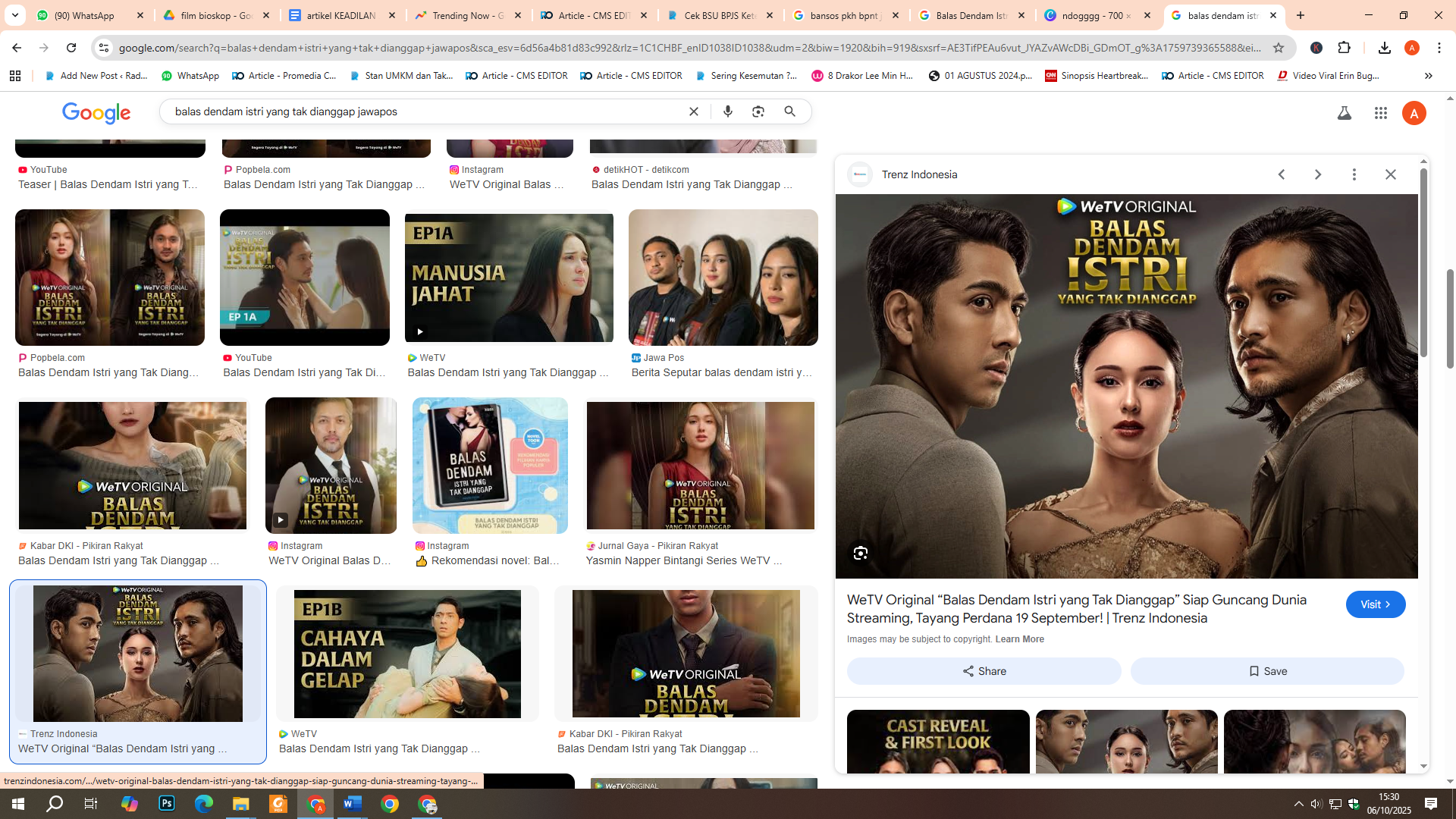Open Sinopsis Heartbreak bookmark
1456x819 pixels.
point(1097,76)
